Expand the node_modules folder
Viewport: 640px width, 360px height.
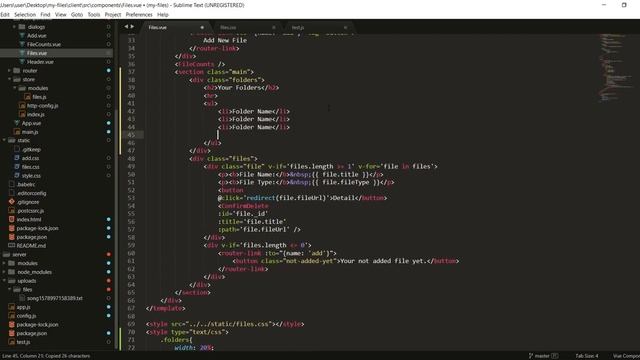[x=4, y=272]
